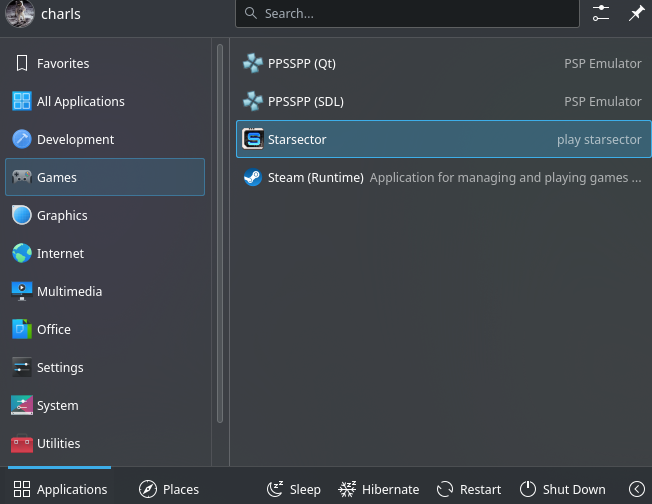Click the Starsector S logo icon
652x504 pixels.
click(x=253, y=139)
